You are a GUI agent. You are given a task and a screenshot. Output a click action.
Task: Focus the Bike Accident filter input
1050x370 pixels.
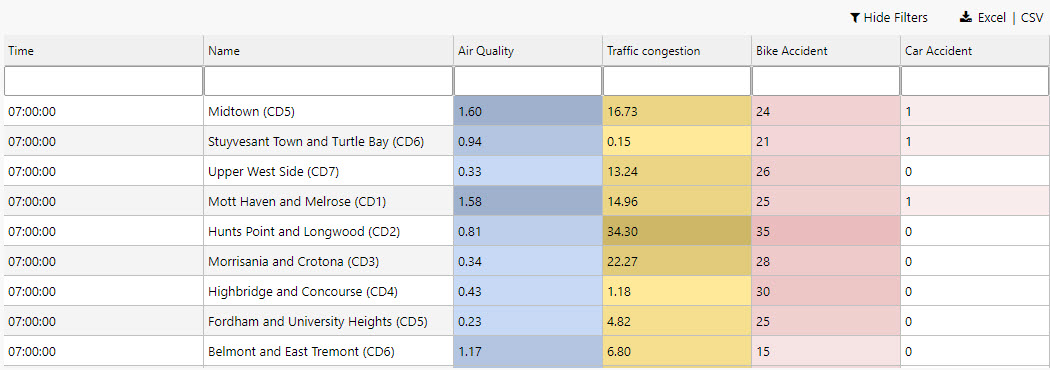(826, 81)
